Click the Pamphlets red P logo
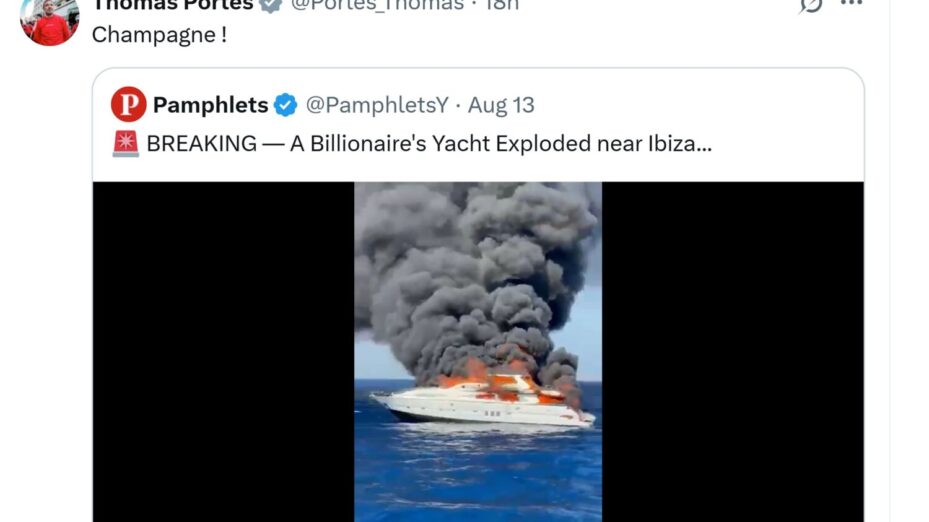This screenshot has height=522, width=929. 129,104
